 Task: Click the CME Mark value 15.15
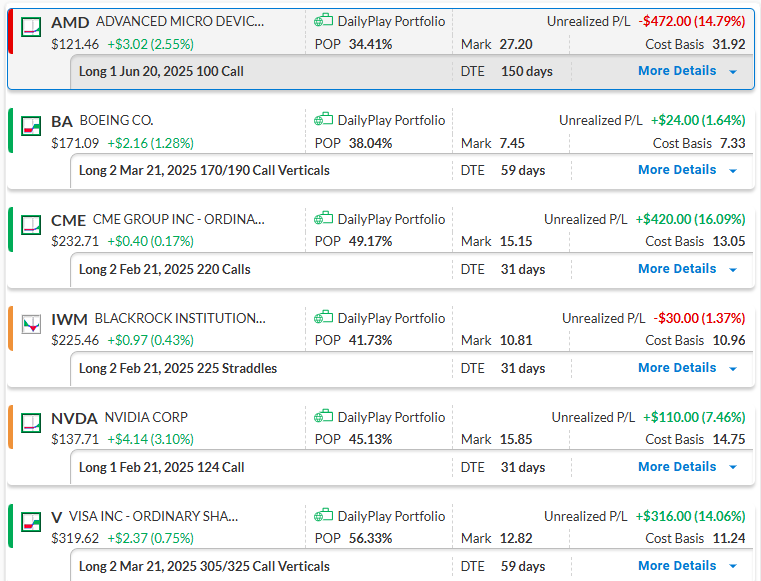(516, 241)
